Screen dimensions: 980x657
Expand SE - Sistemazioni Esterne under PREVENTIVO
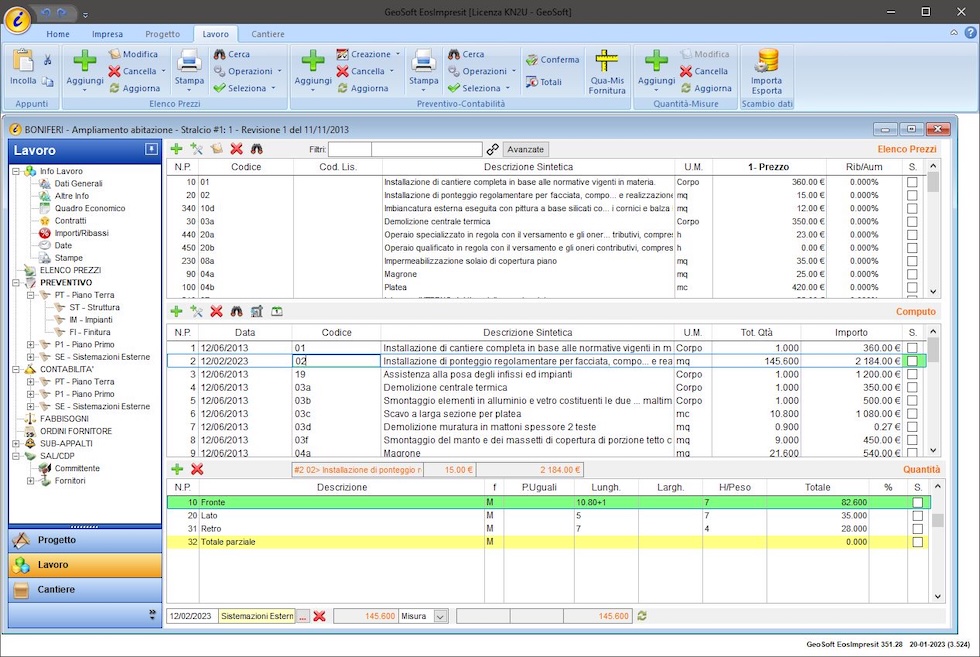31,357
